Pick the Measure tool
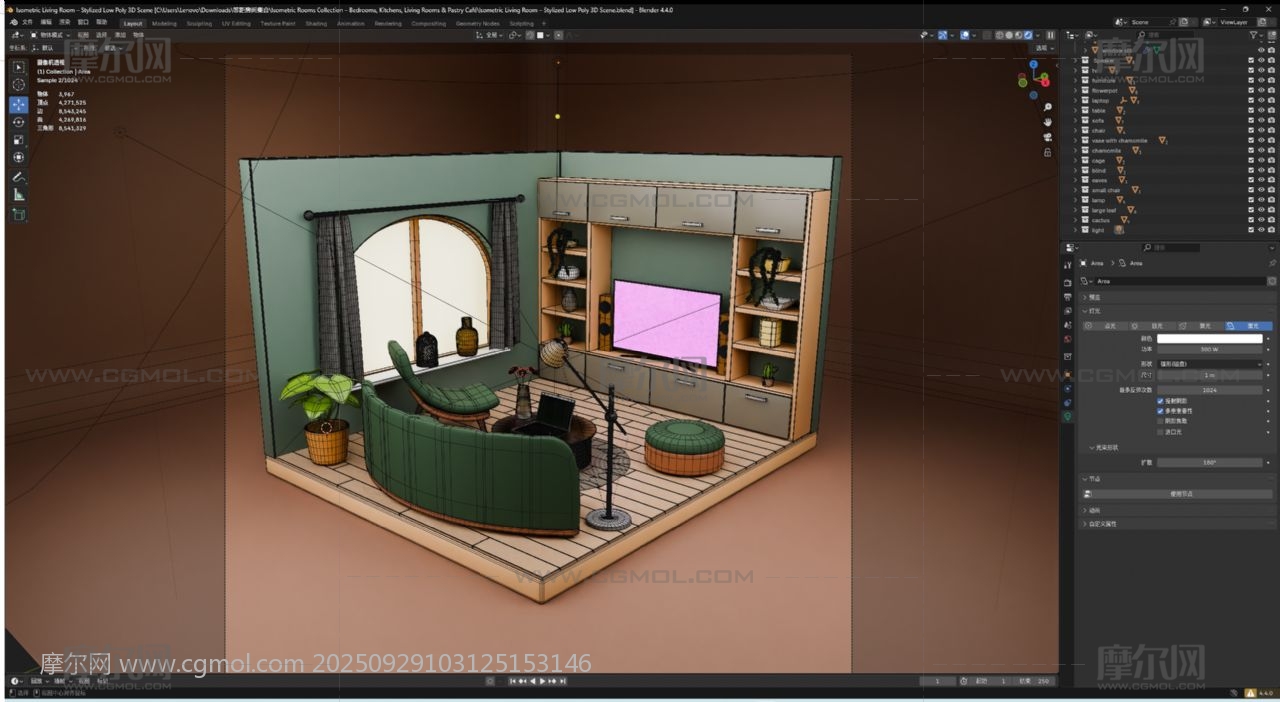 click(18, 195)
